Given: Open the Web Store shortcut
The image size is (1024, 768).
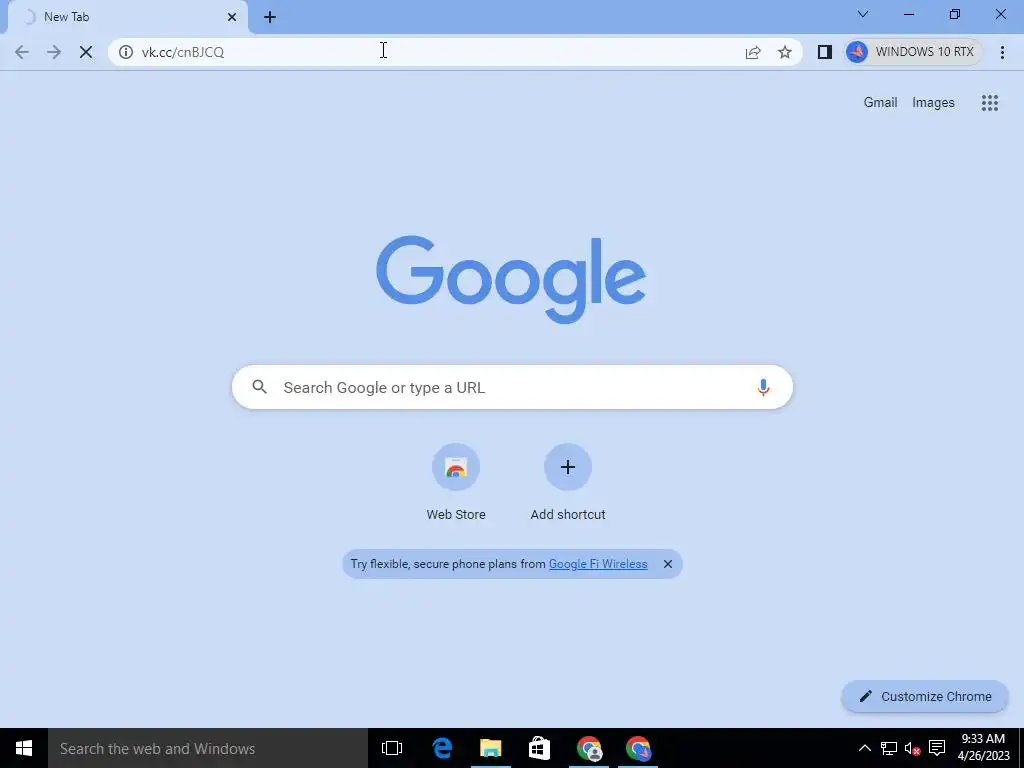Looking at the screenshot, I should [456, 483].
